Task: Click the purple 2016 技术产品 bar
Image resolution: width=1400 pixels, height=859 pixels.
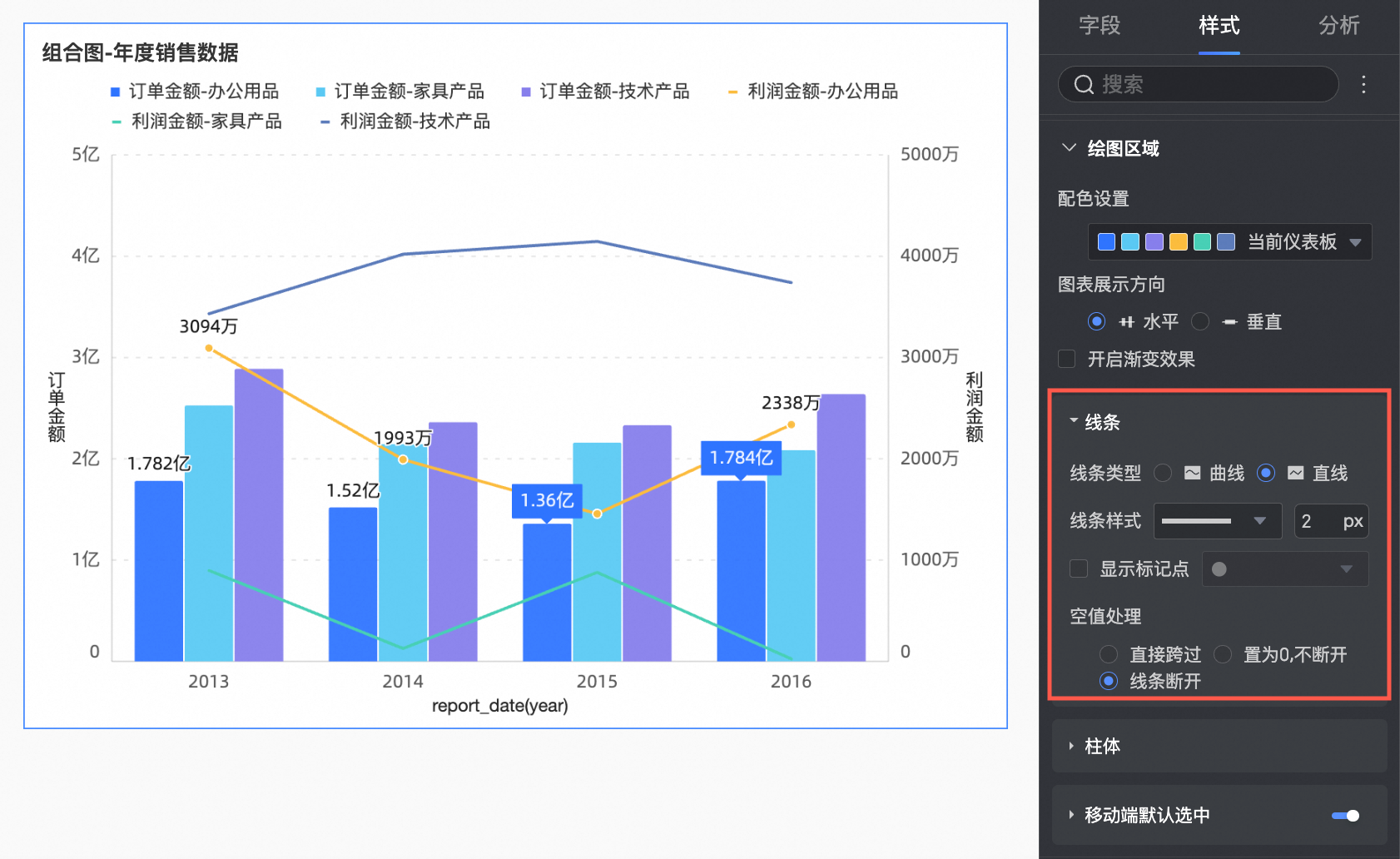Action: pos(841,528)
